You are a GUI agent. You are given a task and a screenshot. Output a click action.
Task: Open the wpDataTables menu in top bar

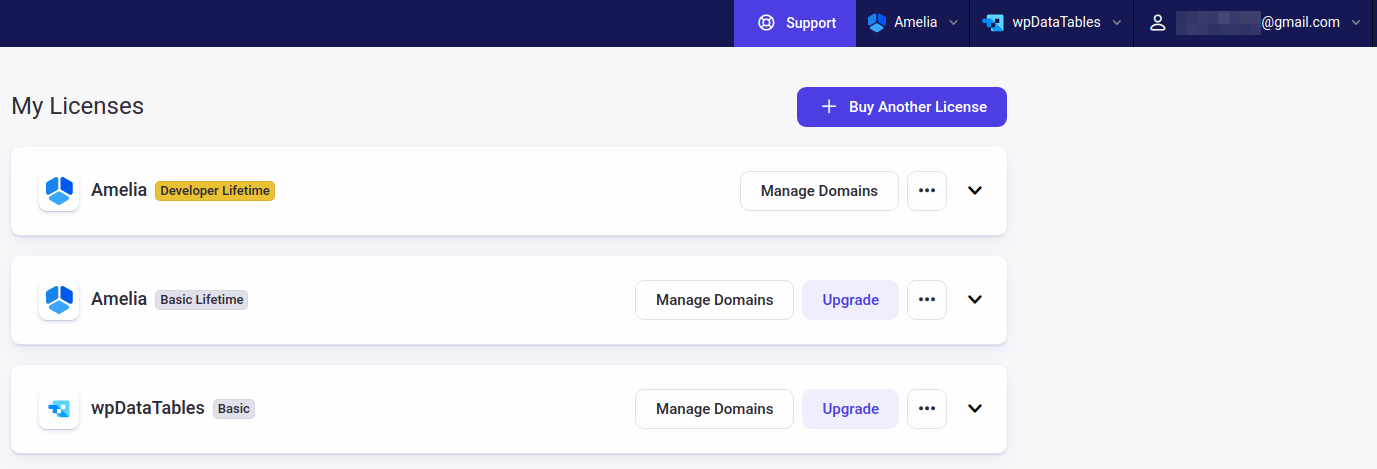tap(1051, 23)
